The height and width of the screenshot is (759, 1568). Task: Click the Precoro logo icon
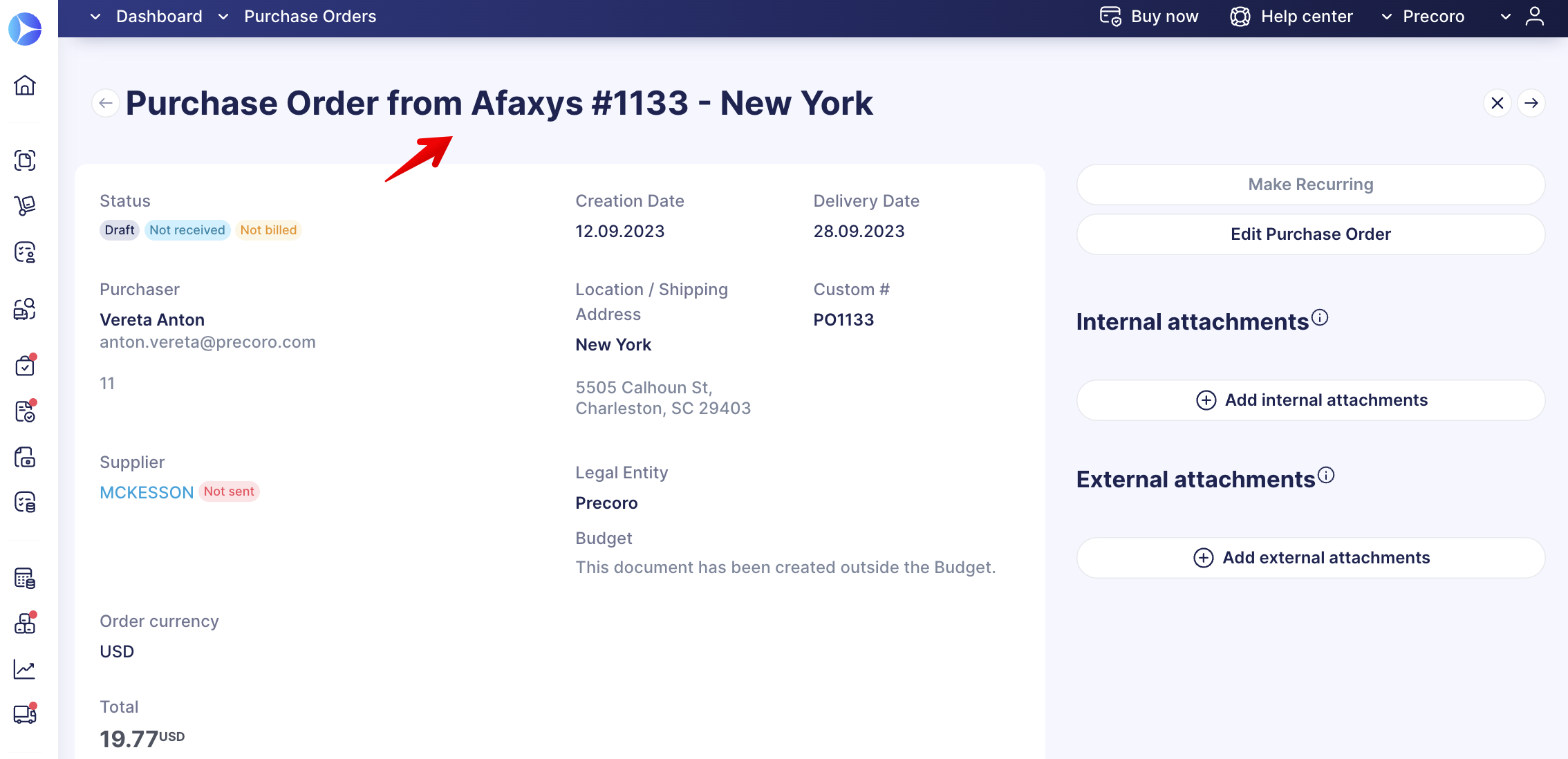(25, 29)
